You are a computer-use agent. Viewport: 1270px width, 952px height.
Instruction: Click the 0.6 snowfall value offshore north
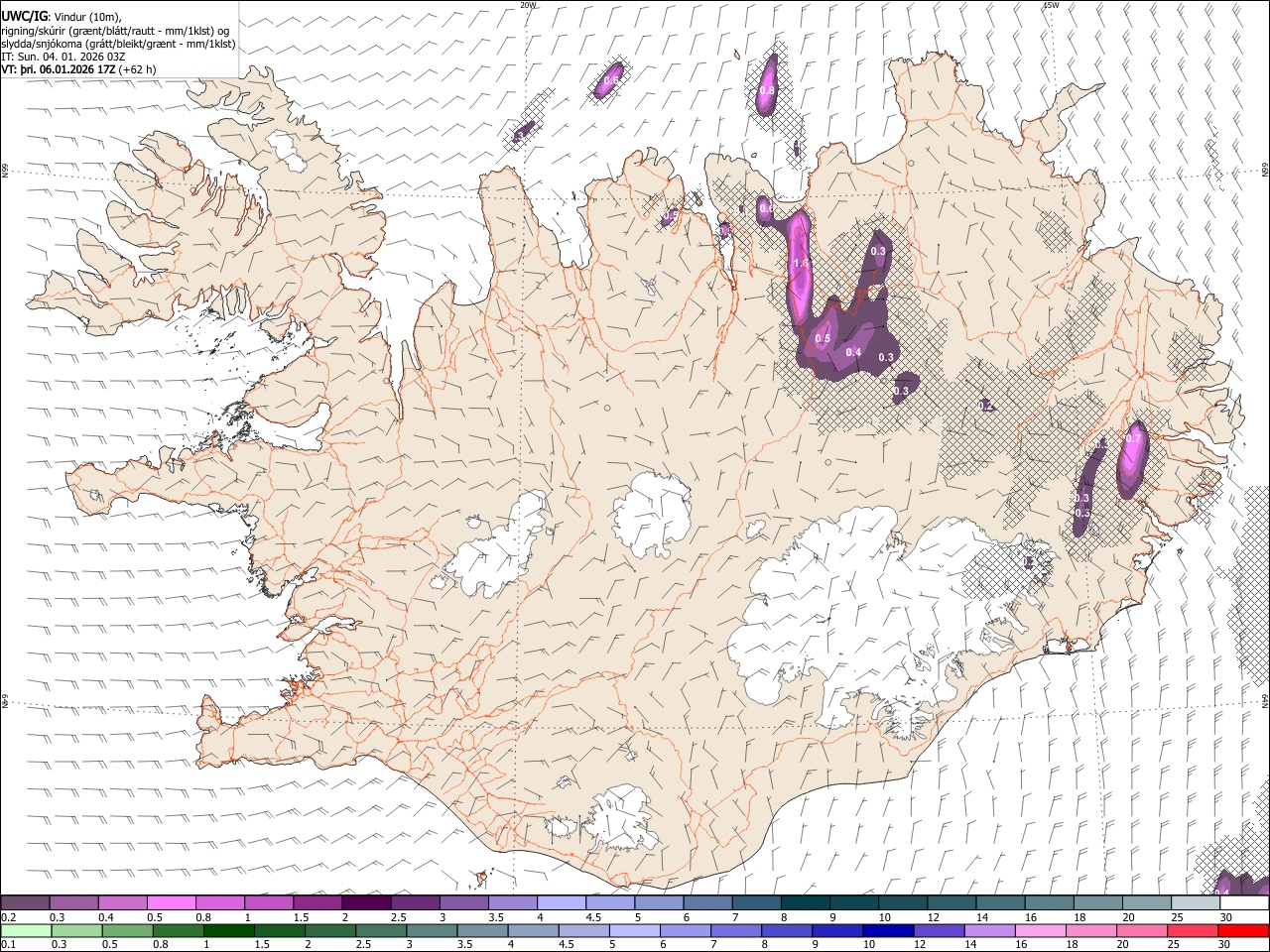[611, 79]
